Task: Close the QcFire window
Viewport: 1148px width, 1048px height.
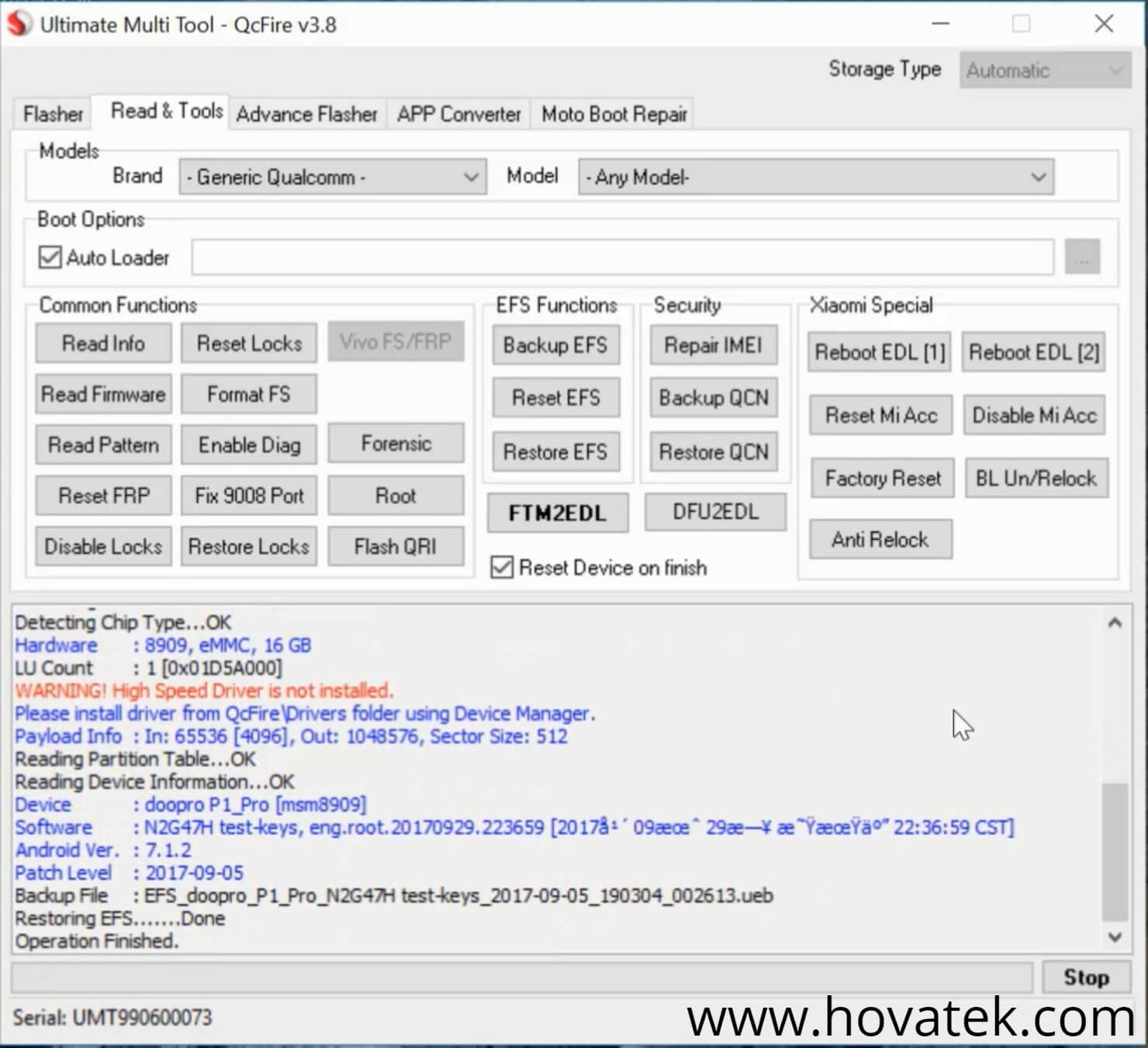Action: point(1104,24)
